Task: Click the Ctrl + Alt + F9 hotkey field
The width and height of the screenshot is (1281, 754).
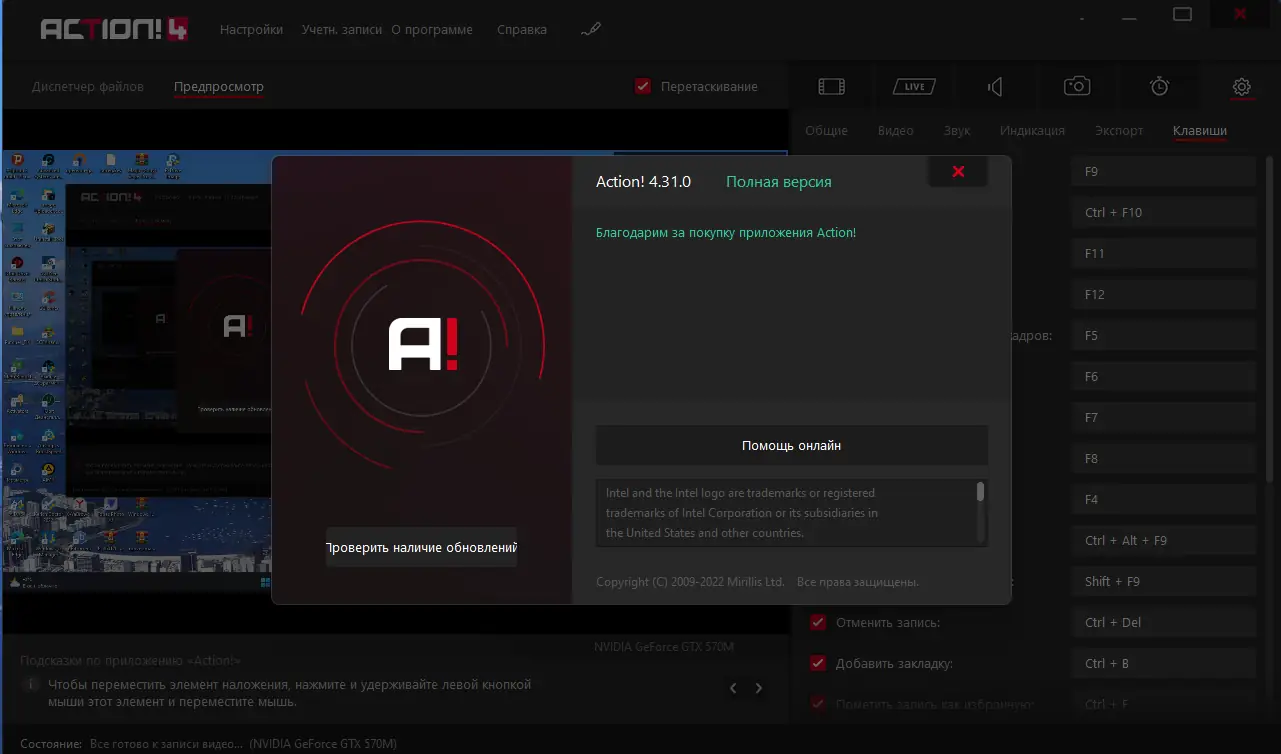Action: point(1163,541)
